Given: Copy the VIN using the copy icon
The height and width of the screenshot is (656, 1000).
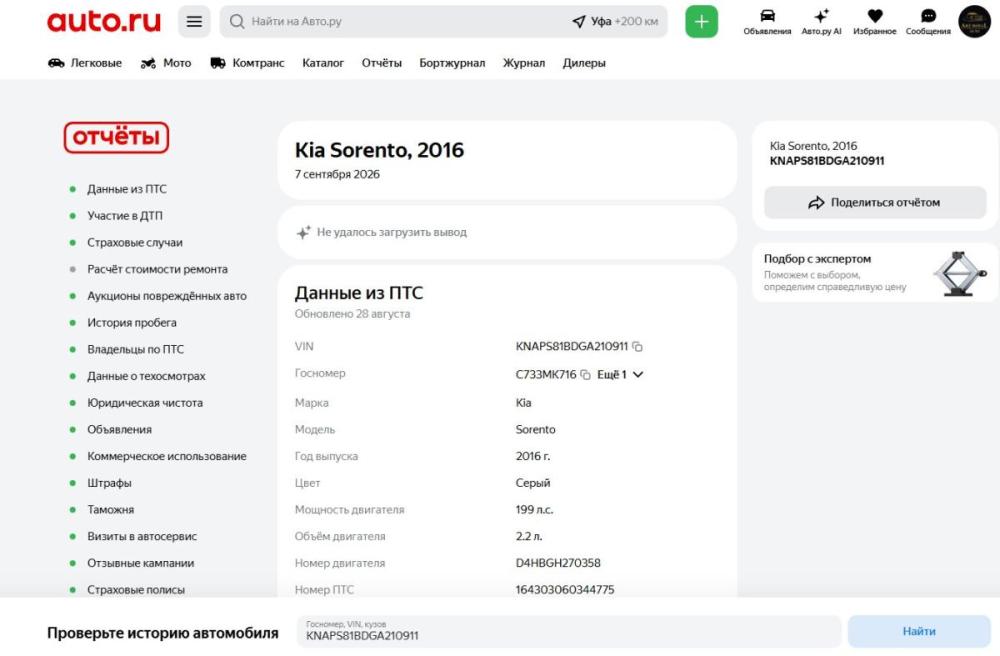Looking at the screenshot, I should (x=637, y=347).
